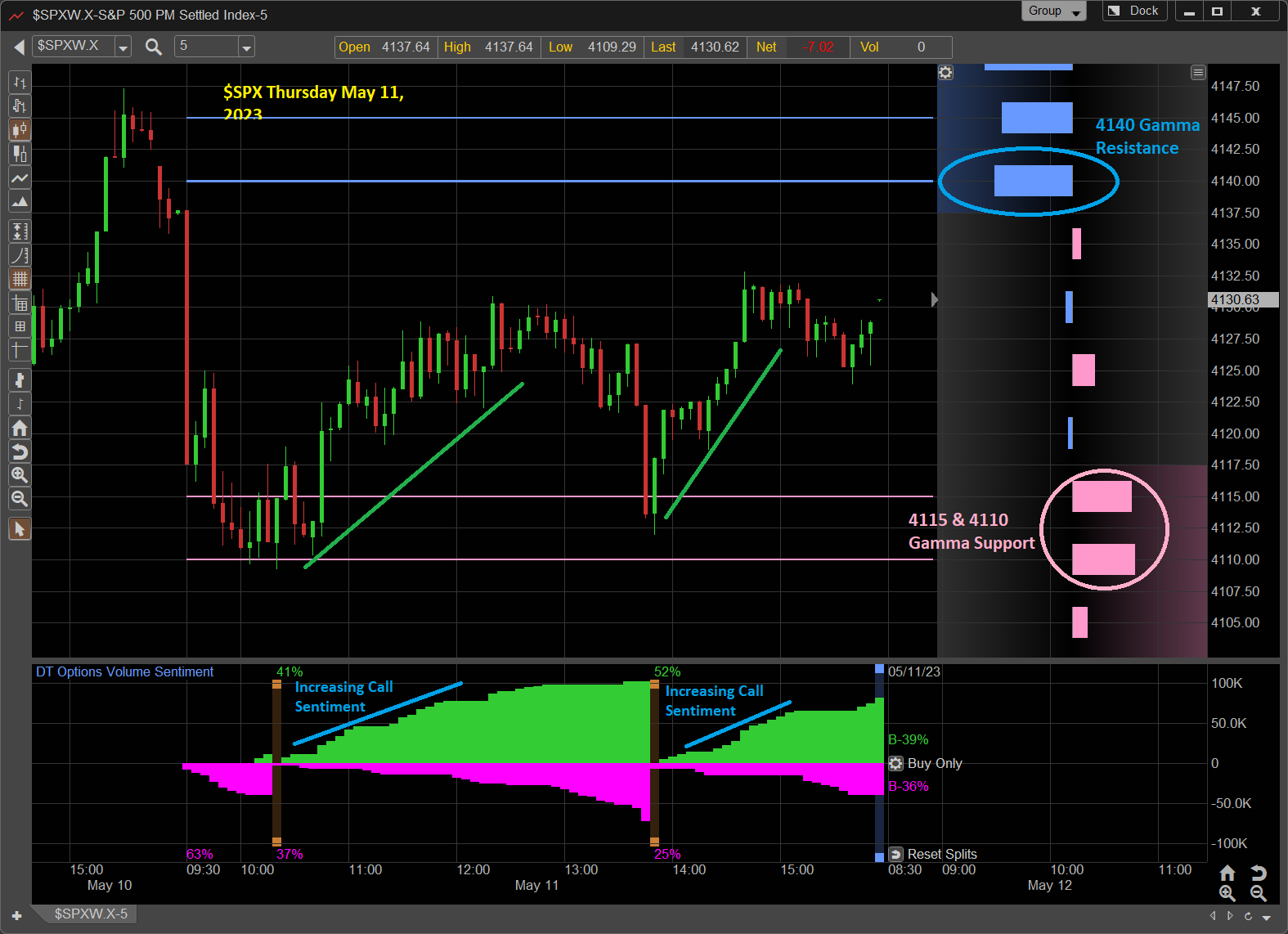
Task: Click zoom out icon at bottom-right corner
Action: click(1259, 894)
